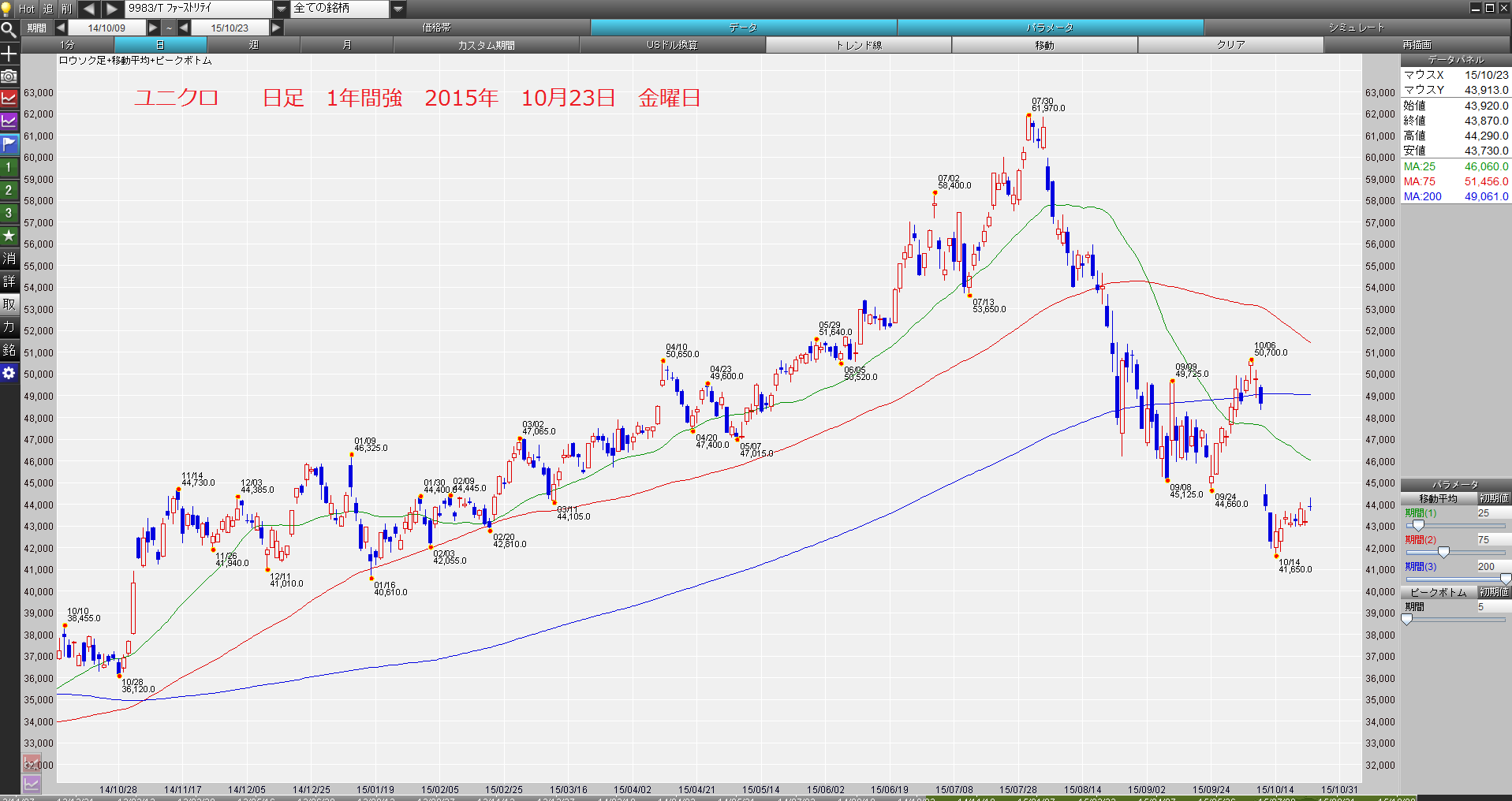Click the red line chart icon
This screenshot has height=801, width=1512.
click(x=9, y=99)
